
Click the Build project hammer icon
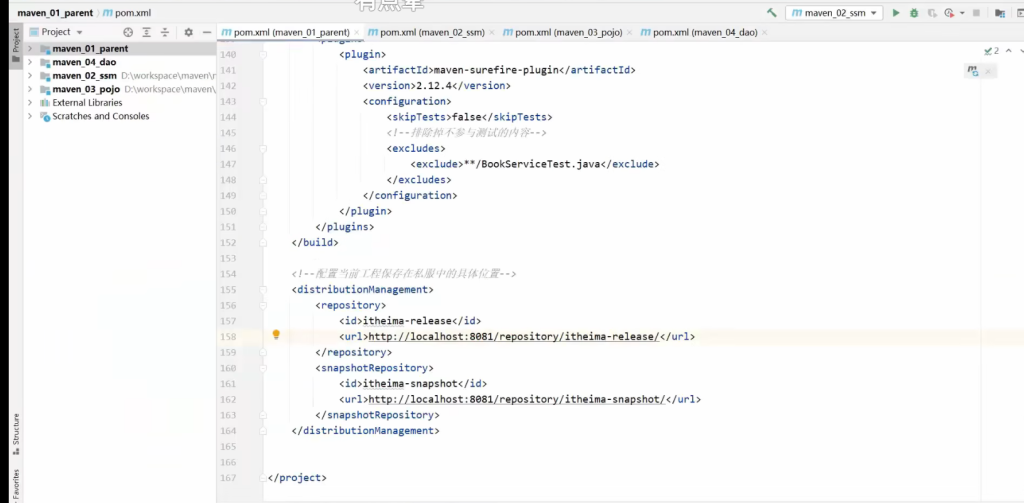[772, 13]
